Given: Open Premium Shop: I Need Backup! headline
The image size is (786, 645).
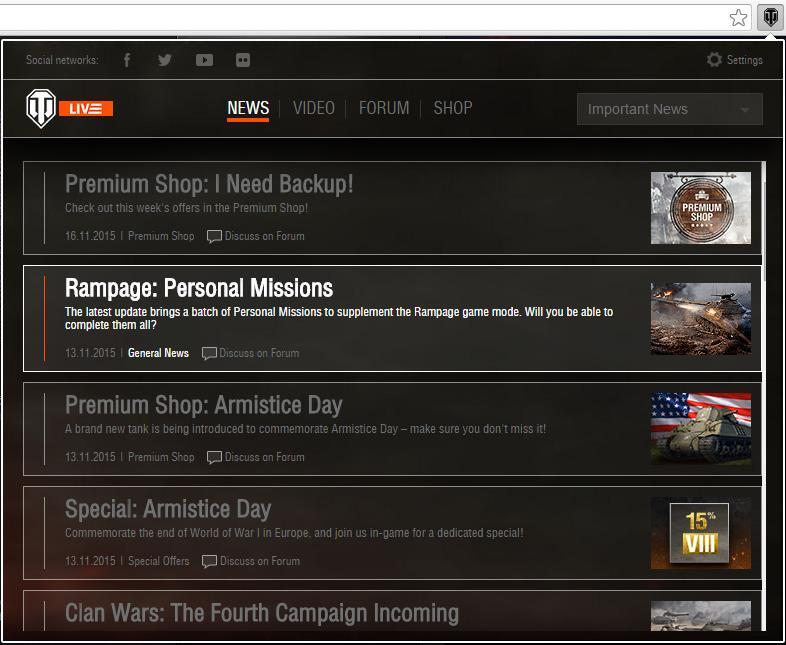Looking at the screenshot, I should (x=209, y=184).
